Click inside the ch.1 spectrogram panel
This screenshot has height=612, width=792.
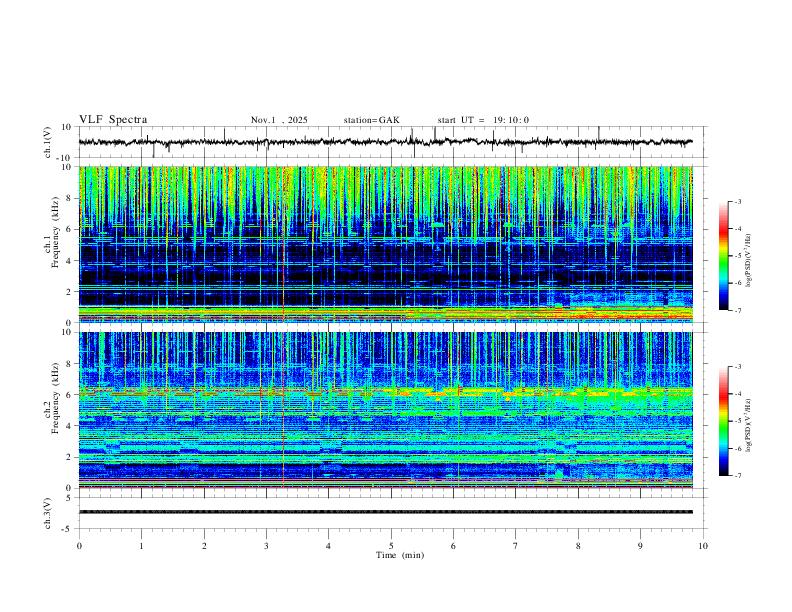pyautogui.click(x=385, y=244)
